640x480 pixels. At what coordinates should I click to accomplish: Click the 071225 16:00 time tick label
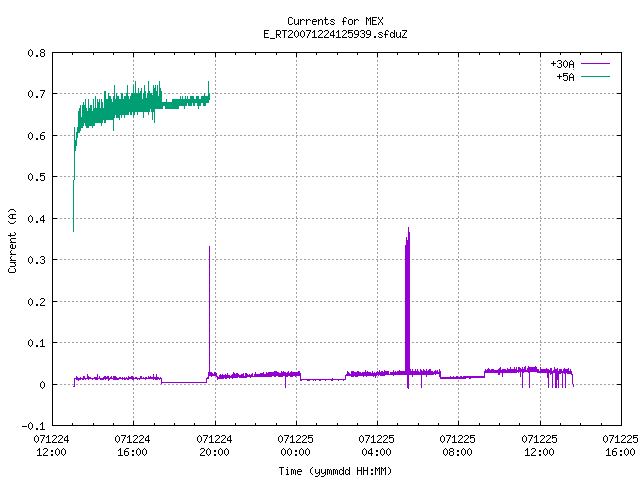coord(620,446)
